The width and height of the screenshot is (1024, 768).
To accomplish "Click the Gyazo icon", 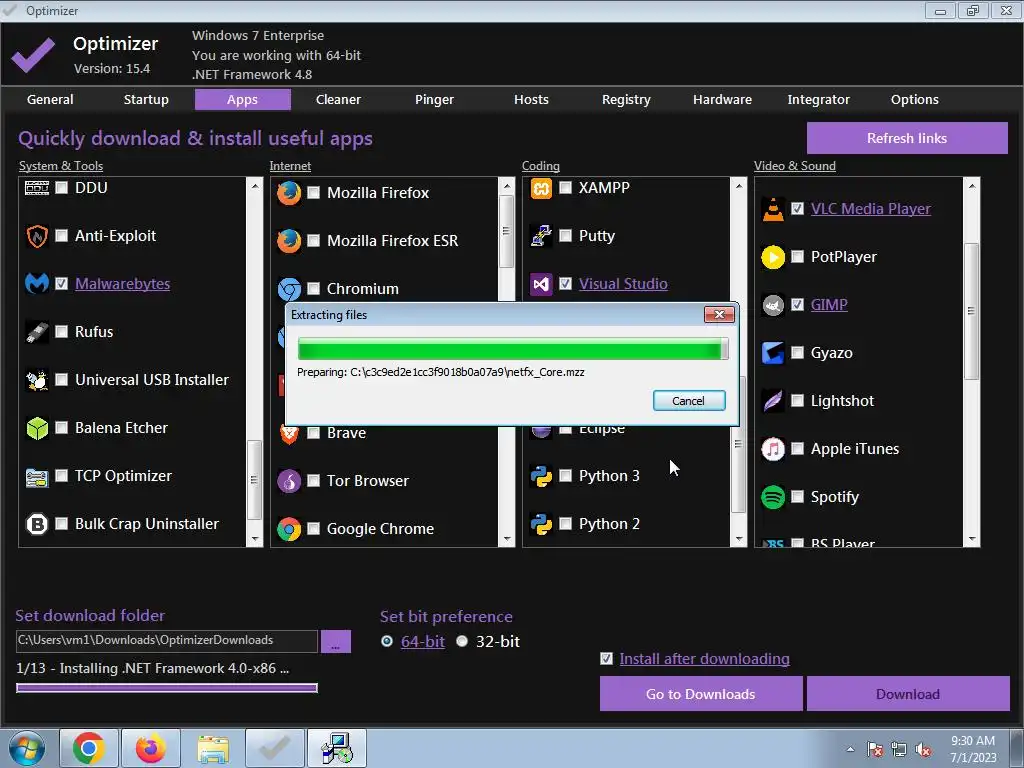I will point(773,353).
